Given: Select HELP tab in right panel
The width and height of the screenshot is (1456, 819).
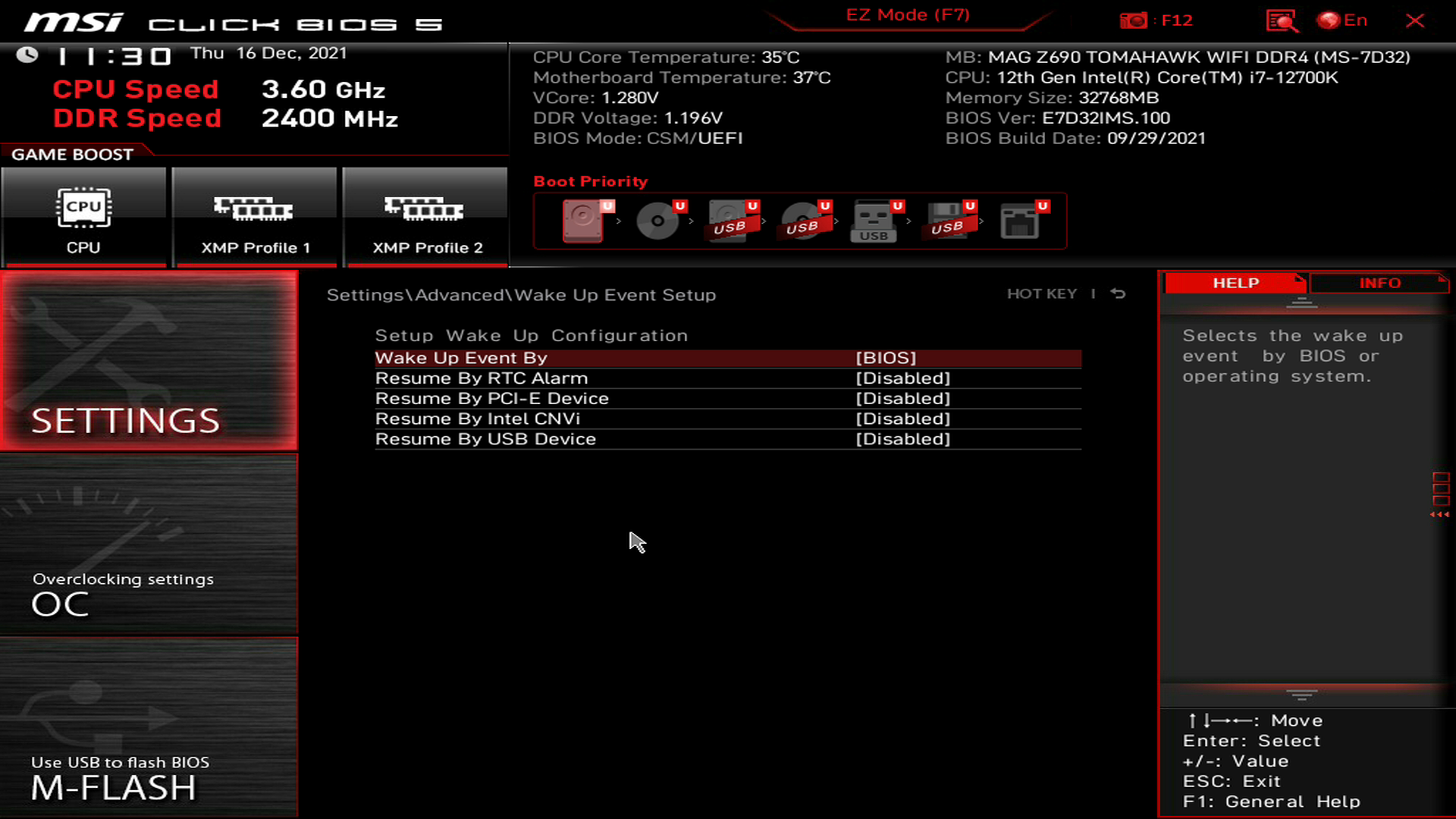Looking at the screenshot, I should tap(1236, 282).
